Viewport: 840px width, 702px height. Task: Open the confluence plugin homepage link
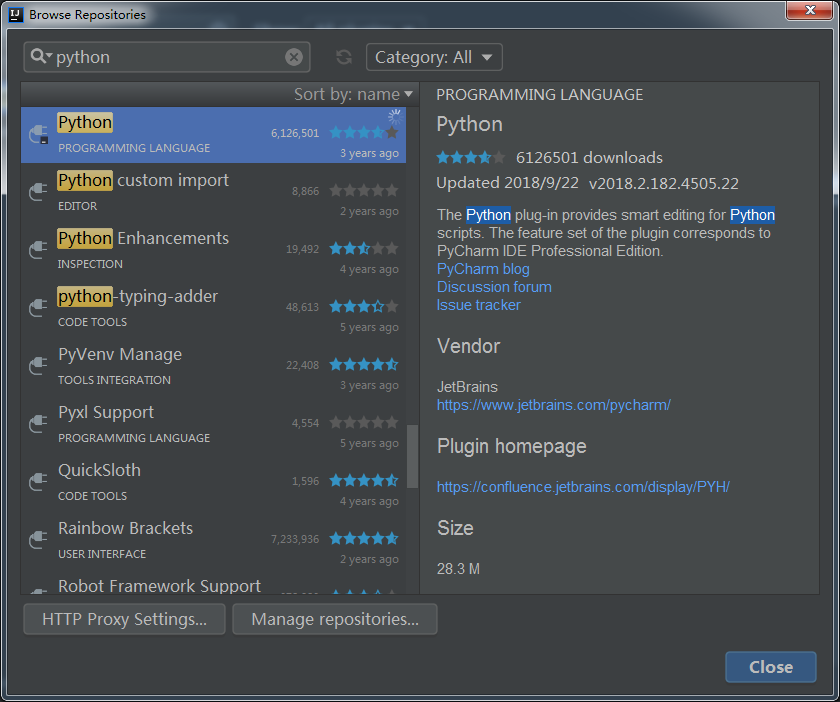583,487
